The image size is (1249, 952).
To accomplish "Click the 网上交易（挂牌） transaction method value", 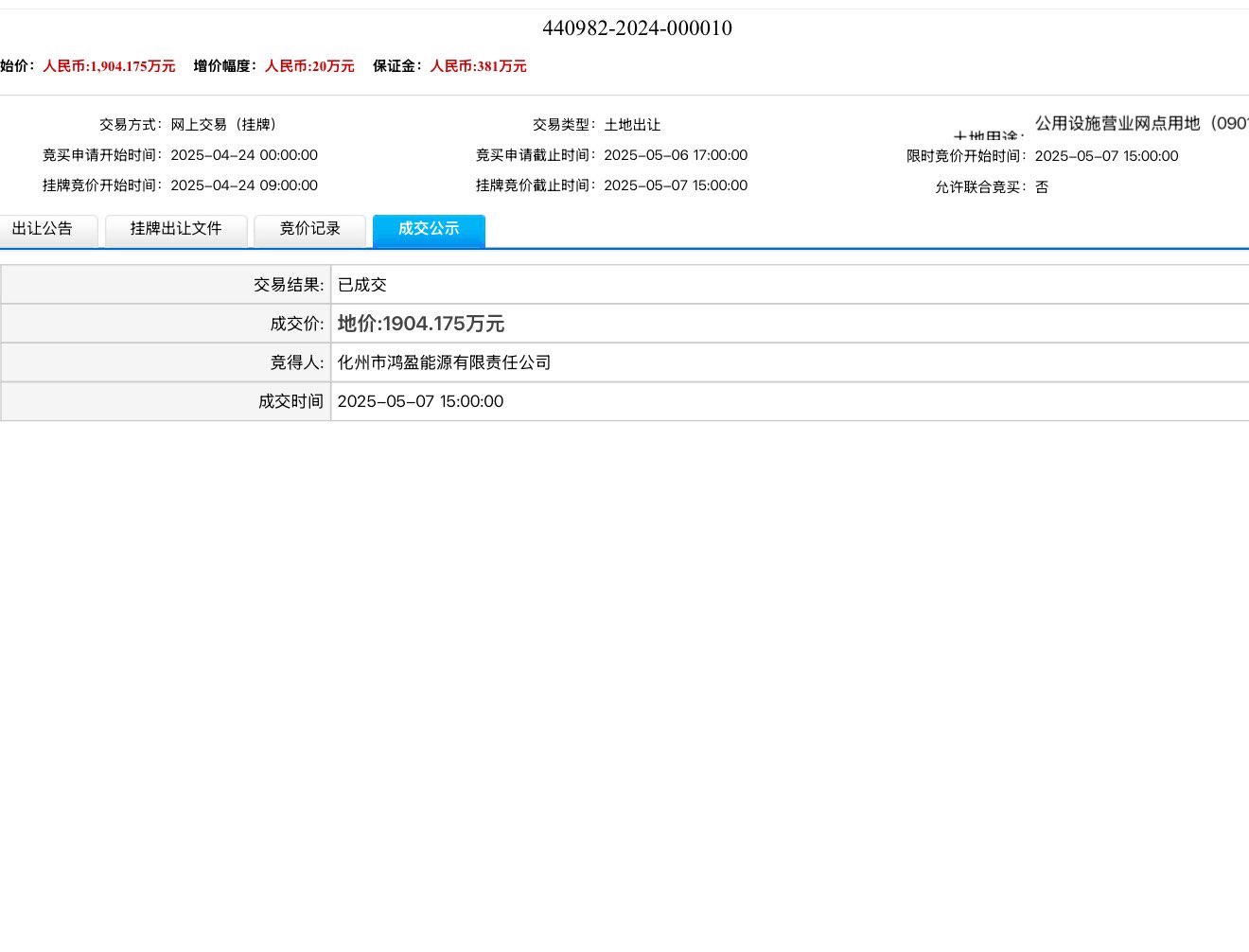I will (x=224, y=125).
